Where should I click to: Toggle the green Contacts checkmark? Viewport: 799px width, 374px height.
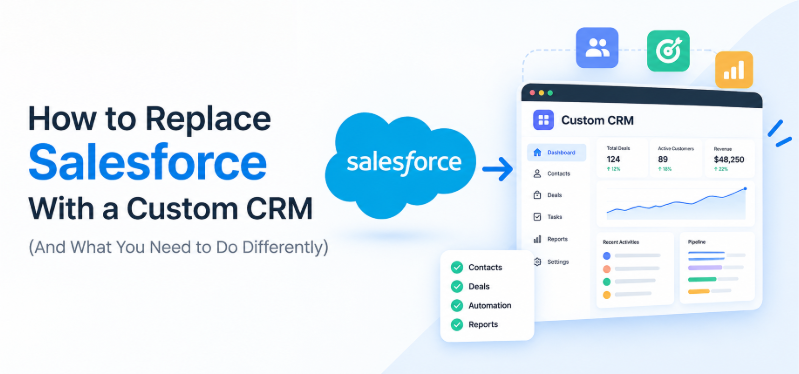[x=457, y=267]
